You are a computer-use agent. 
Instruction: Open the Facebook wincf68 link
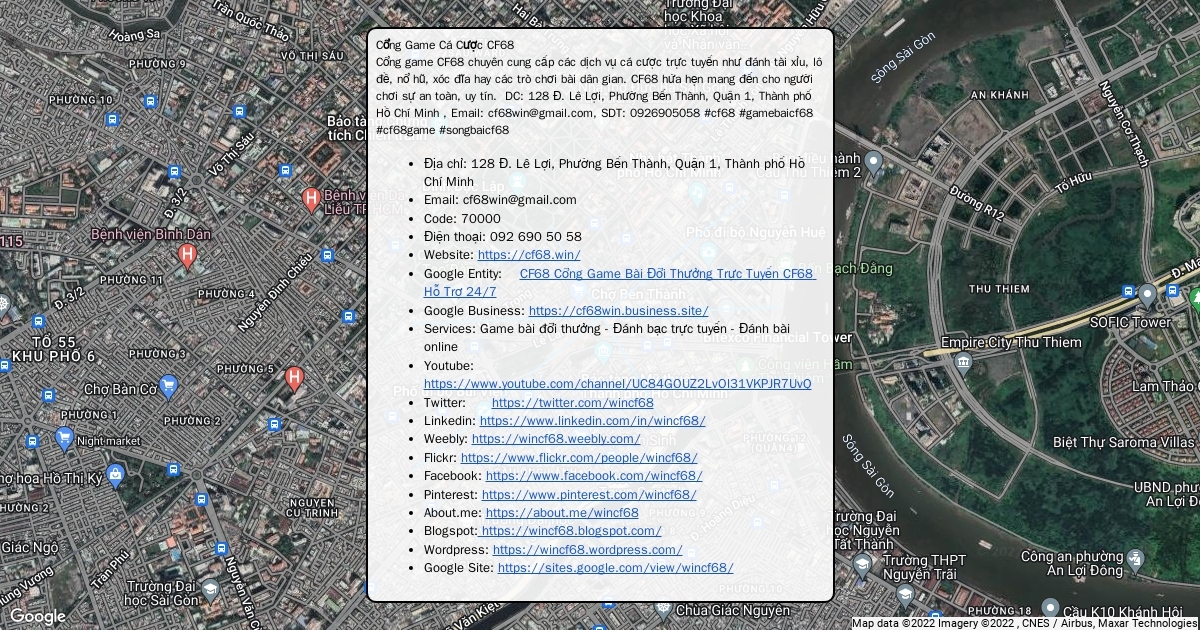click(594, 476)
